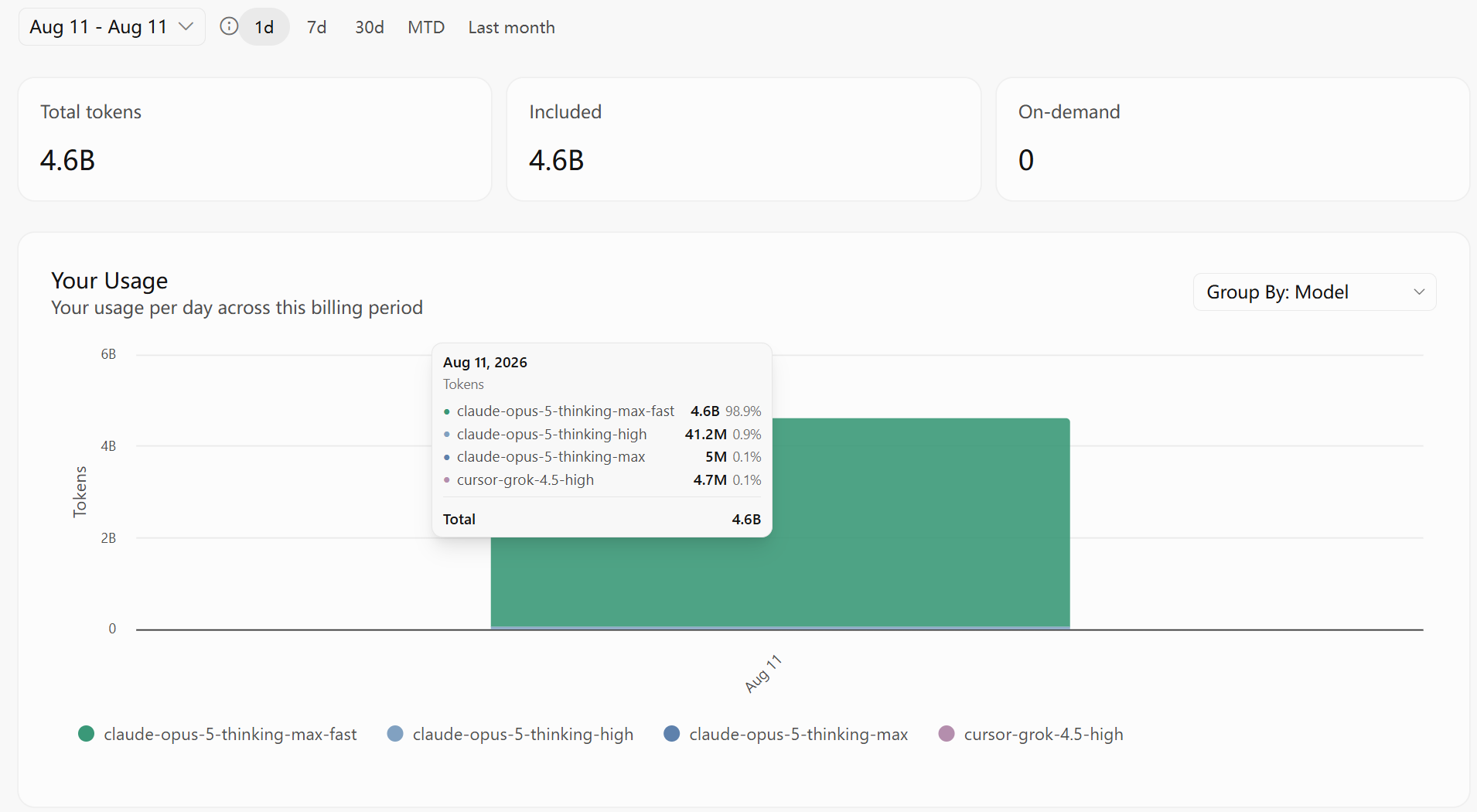The image size is (1477, 812).
Task: Click the info circle icon
Action: pyautogui.click(x=229, y=26)
